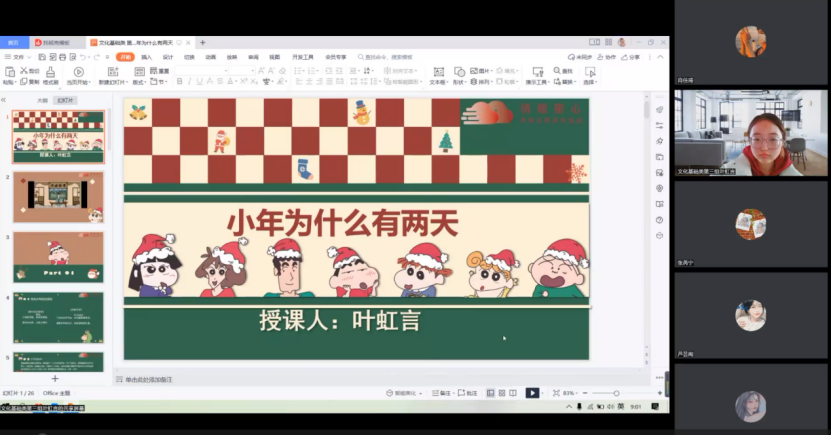Click the Collaborate (协作) icon
The width and height of the screenshot is (831, 435).
(600, 57)
